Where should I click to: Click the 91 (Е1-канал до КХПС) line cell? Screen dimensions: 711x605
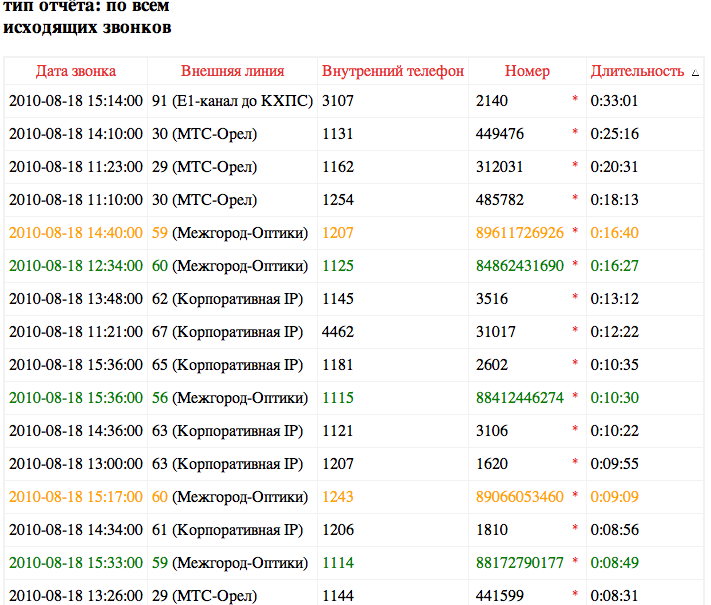232,101
